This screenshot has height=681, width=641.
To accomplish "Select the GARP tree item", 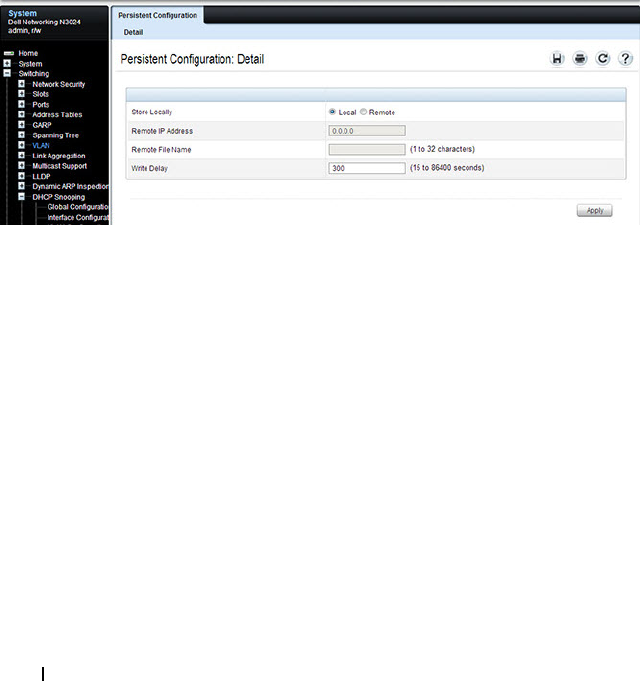I will coord(42,125).
